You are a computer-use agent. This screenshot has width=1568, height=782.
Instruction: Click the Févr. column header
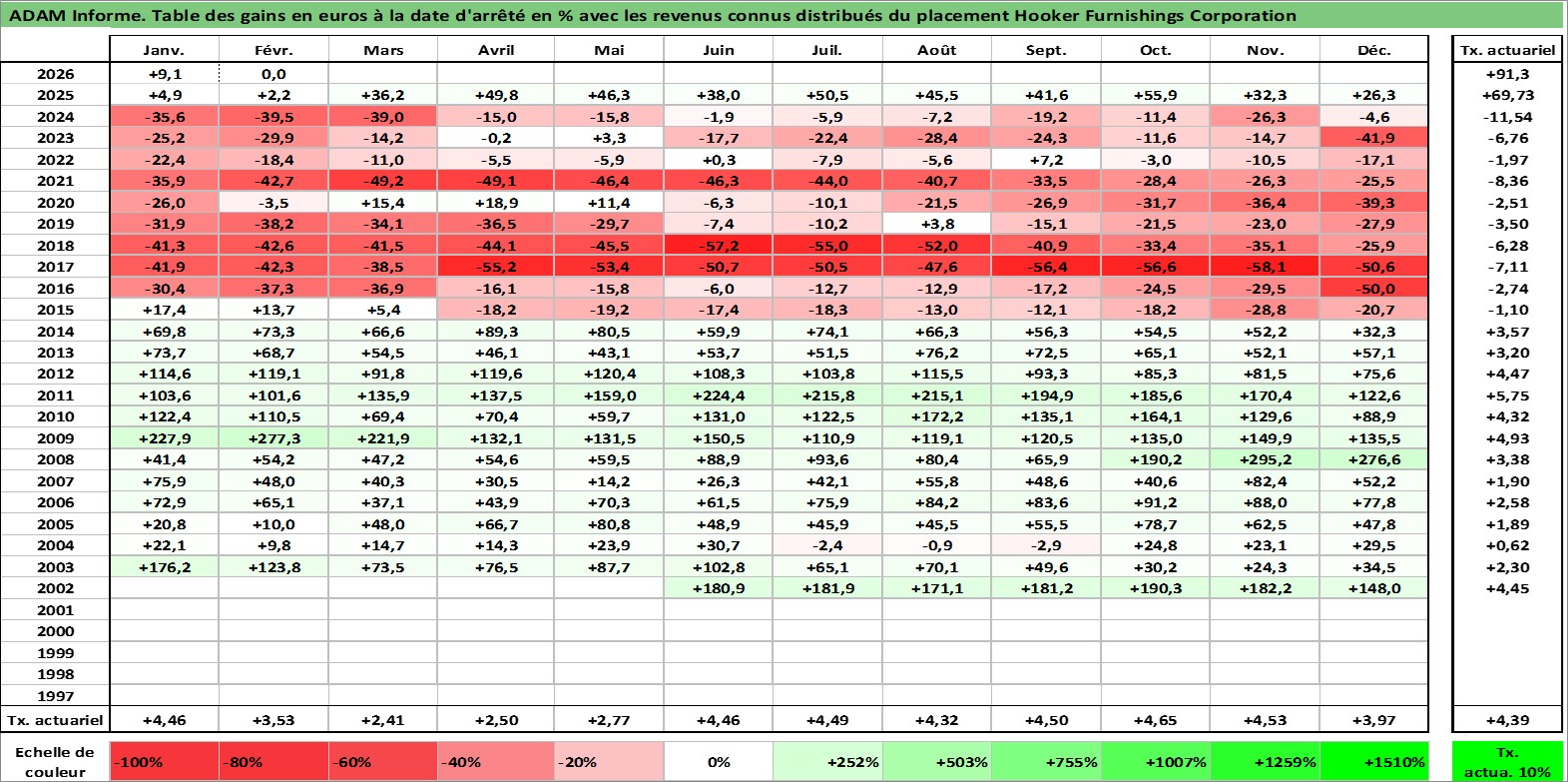[x=273, y=50]
